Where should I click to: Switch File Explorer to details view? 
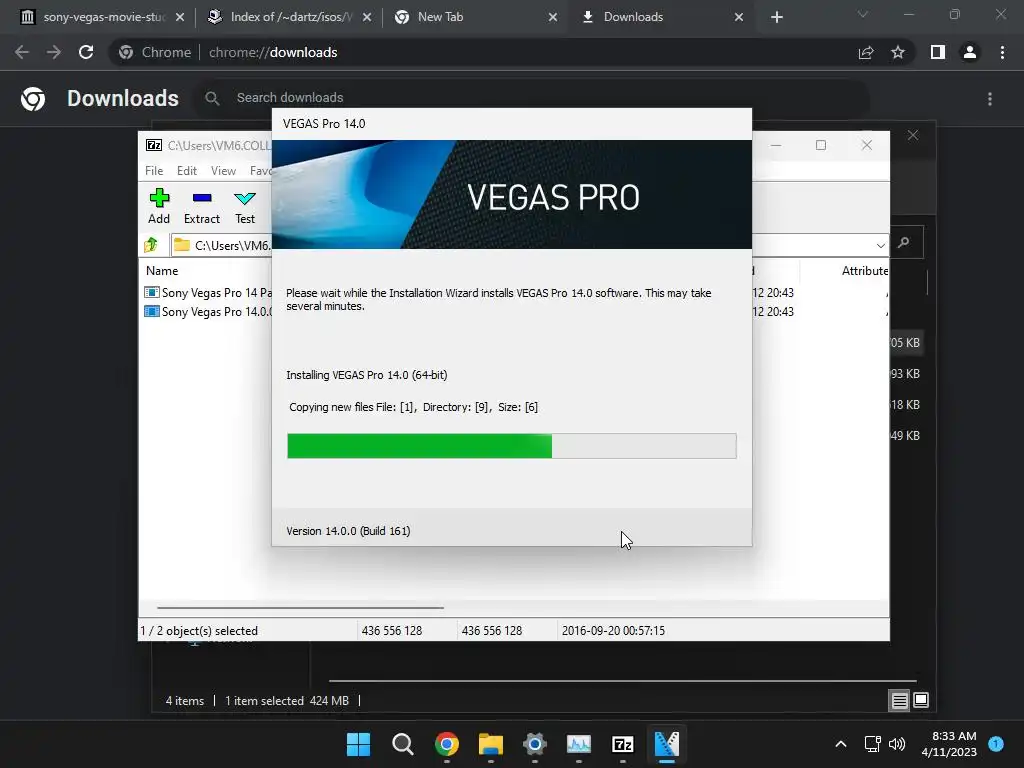pyautogui.click(x=899, y=701)
